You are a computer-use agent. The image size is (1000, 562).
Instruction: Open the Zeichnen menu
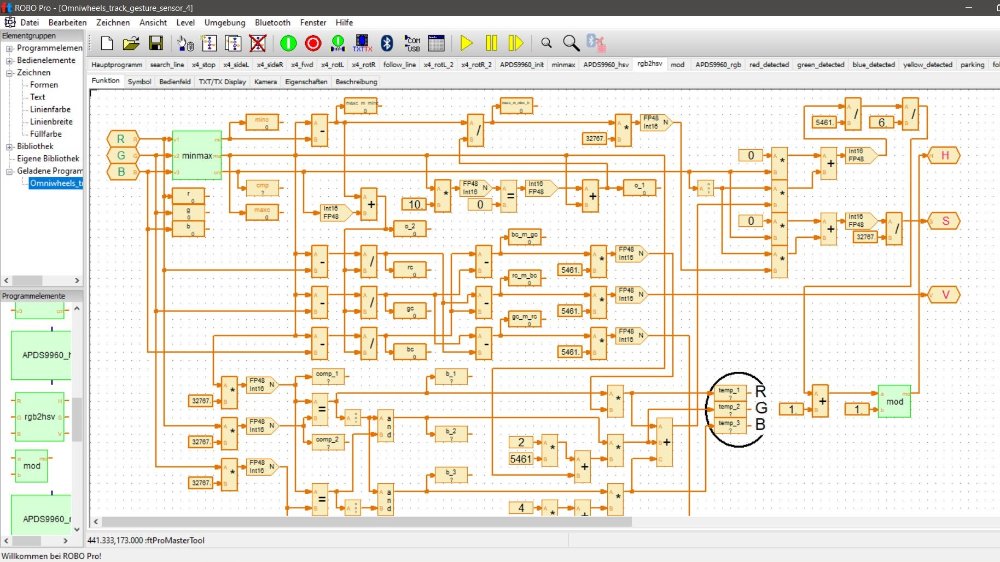(113, 22)
